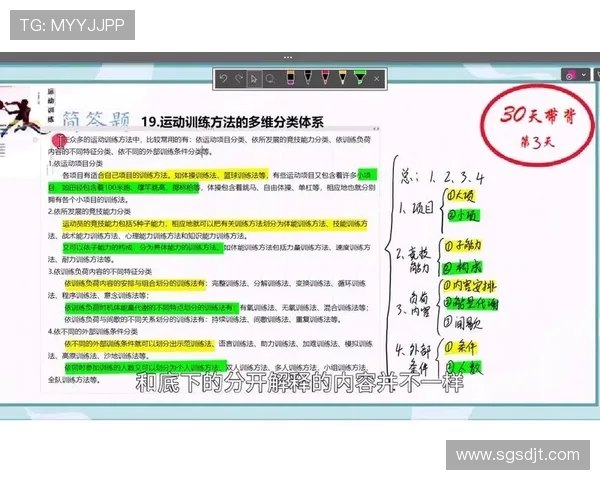Expand the dropdown next to recording icon
The height and width of the screenshot is (480, 600).
pos(584,75)
